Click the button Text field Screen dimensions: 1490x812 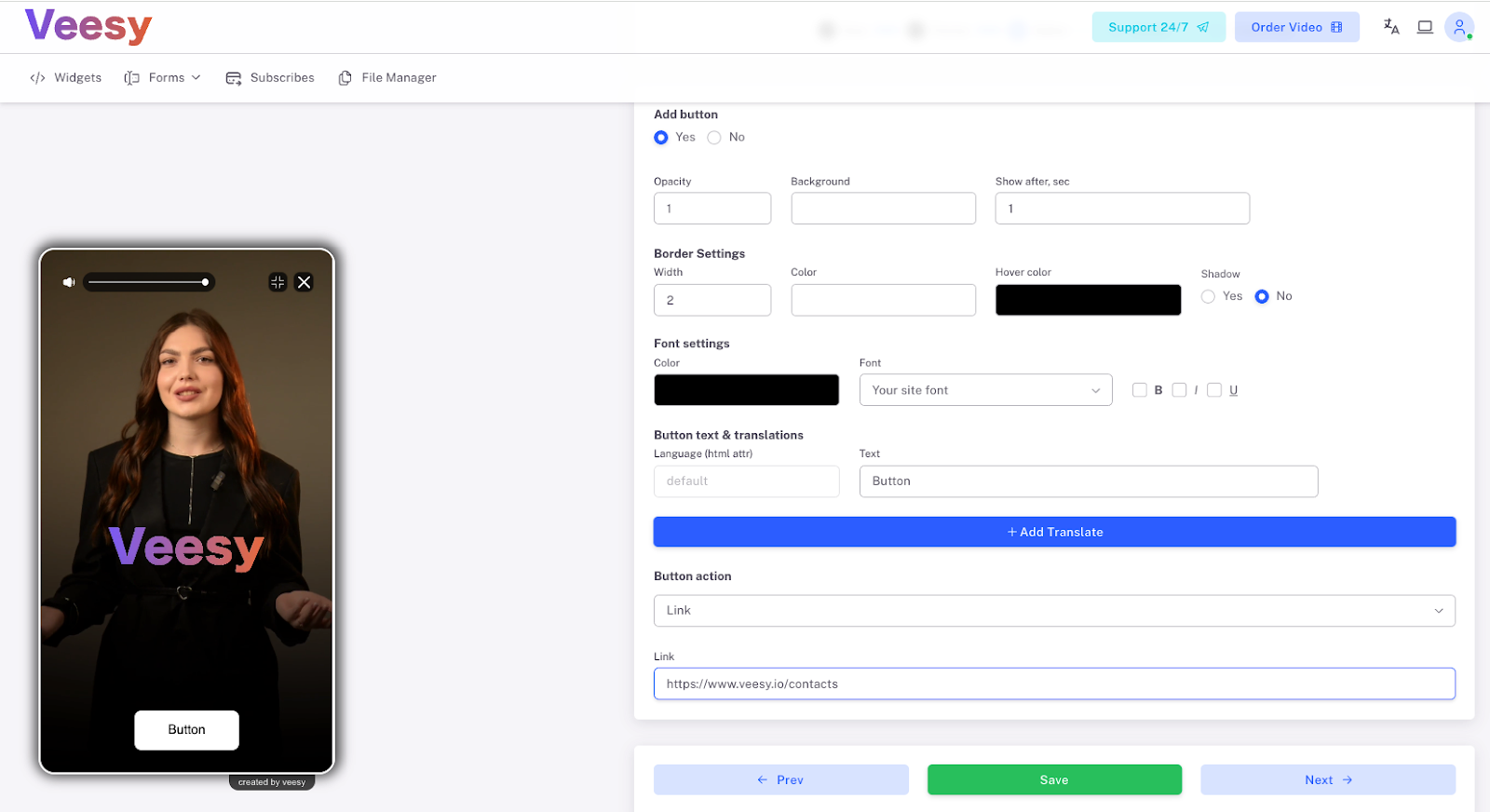pyautogui.click(x=1089, y=481)
